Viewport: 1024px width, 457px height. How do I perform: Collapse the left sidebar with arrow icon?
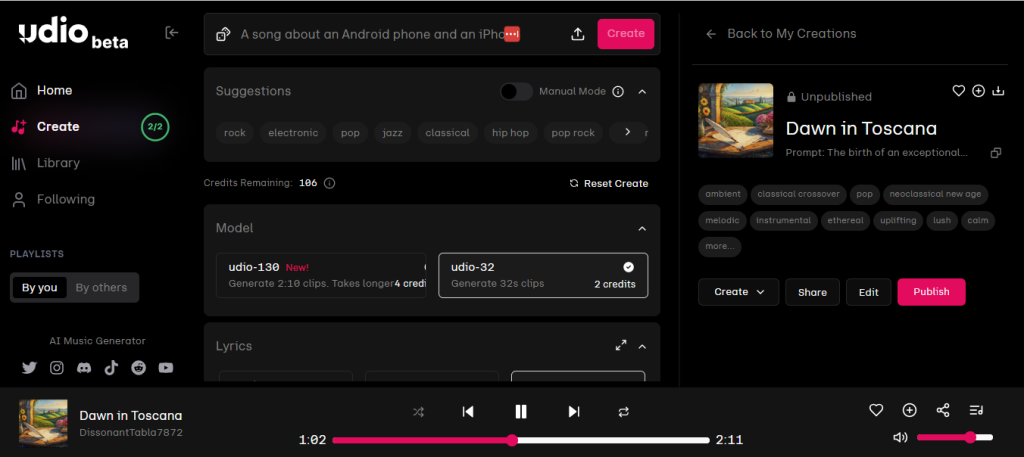point(172,33)
